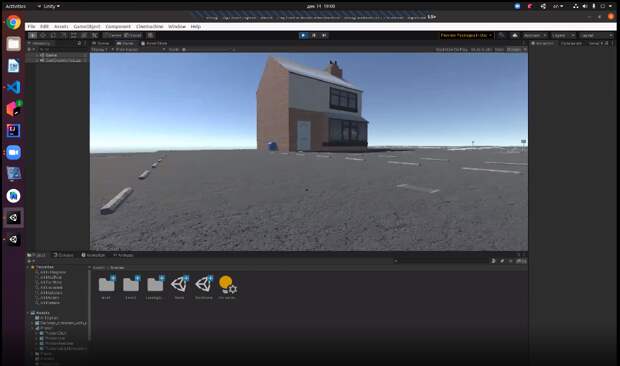Screen dimensions: 620x366
Task: Collapse the Favorites tree section
Action: [28, 267]
